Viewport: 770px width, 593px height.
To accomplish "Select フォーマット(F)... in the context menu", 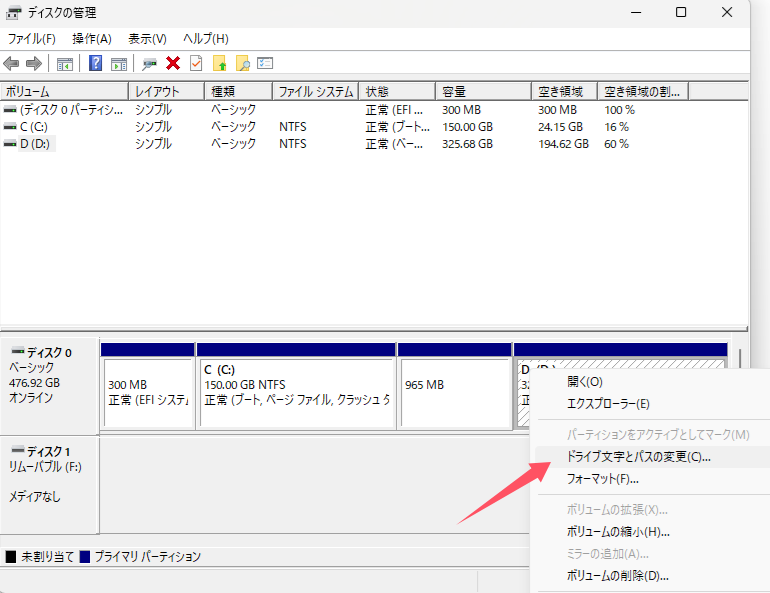I will [x=603, y=479].
